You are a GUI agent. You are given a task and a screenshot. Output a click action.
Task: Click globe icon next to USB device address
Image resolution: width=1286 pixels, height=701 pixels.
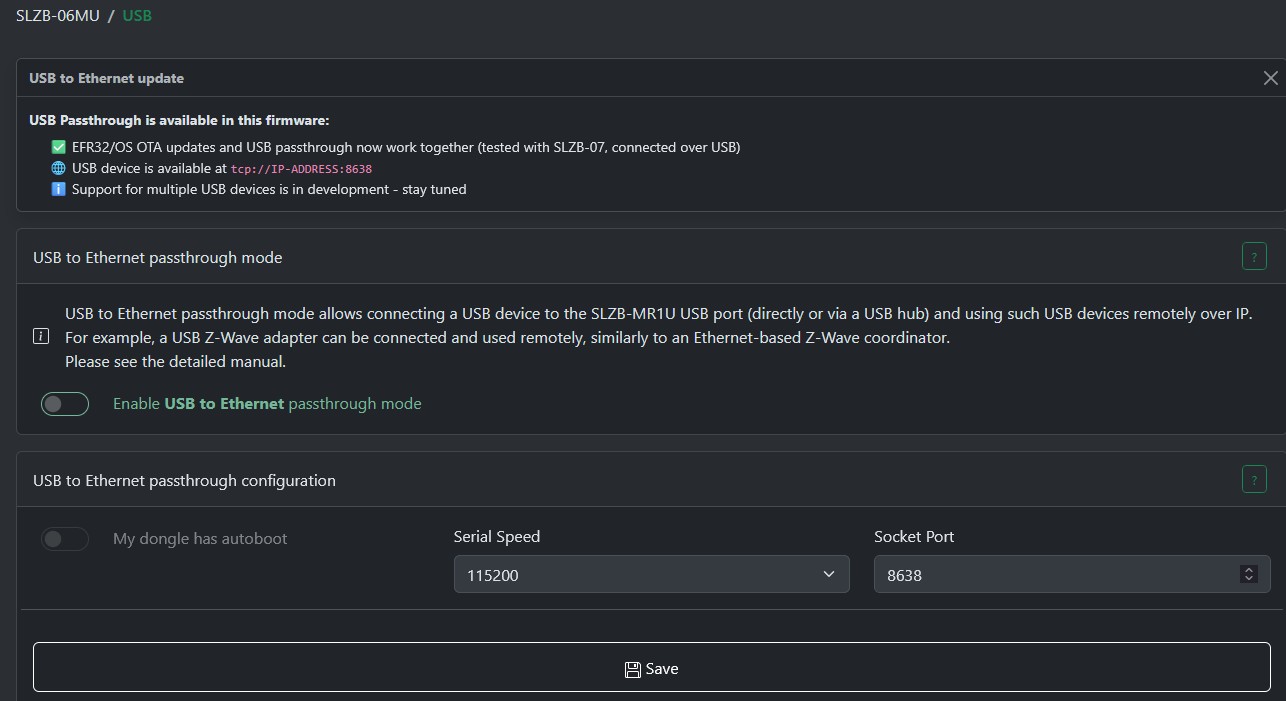[x=59, y=168]
